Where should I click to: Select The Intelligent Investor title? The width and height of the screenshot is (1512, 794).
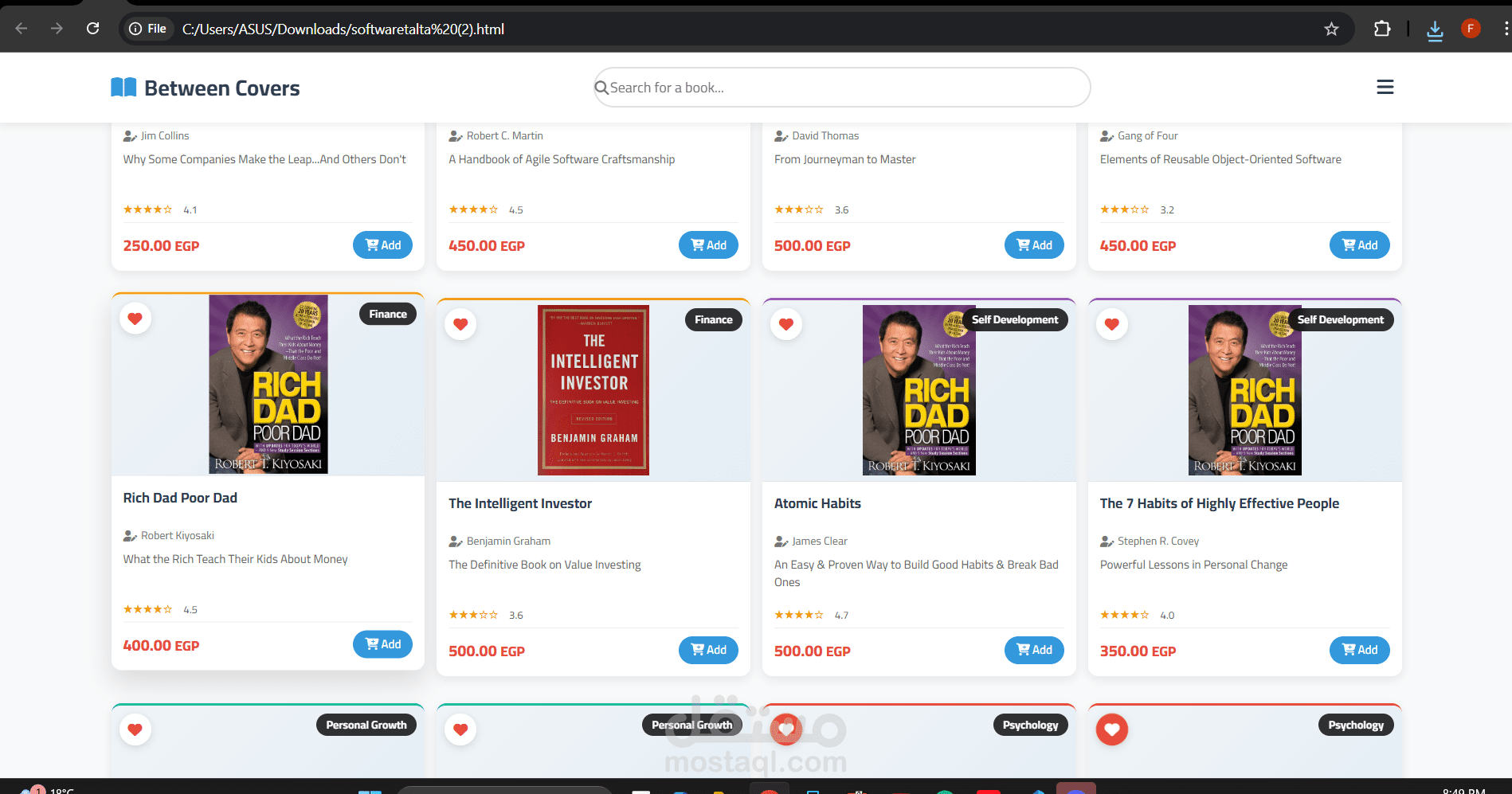click(x=520, y=503)
